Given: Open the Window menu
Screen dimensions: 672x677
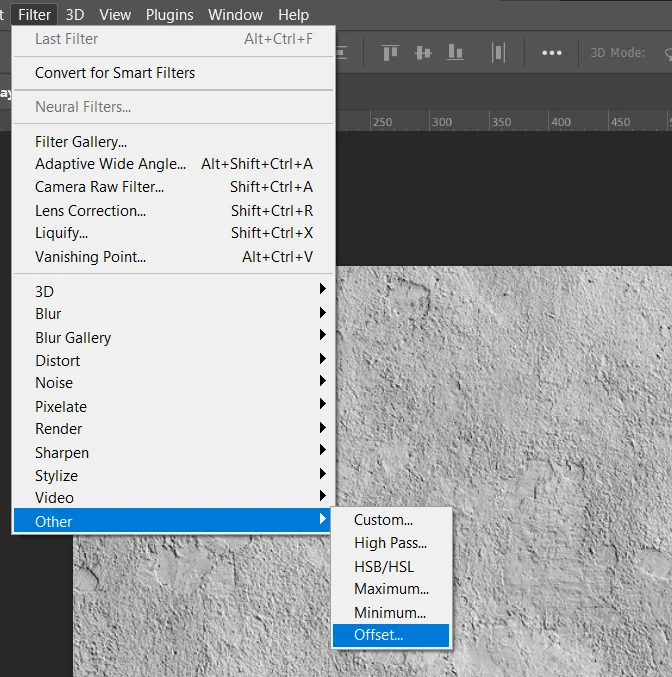Looking at the screenshot, I should click(x=235, y=15).
